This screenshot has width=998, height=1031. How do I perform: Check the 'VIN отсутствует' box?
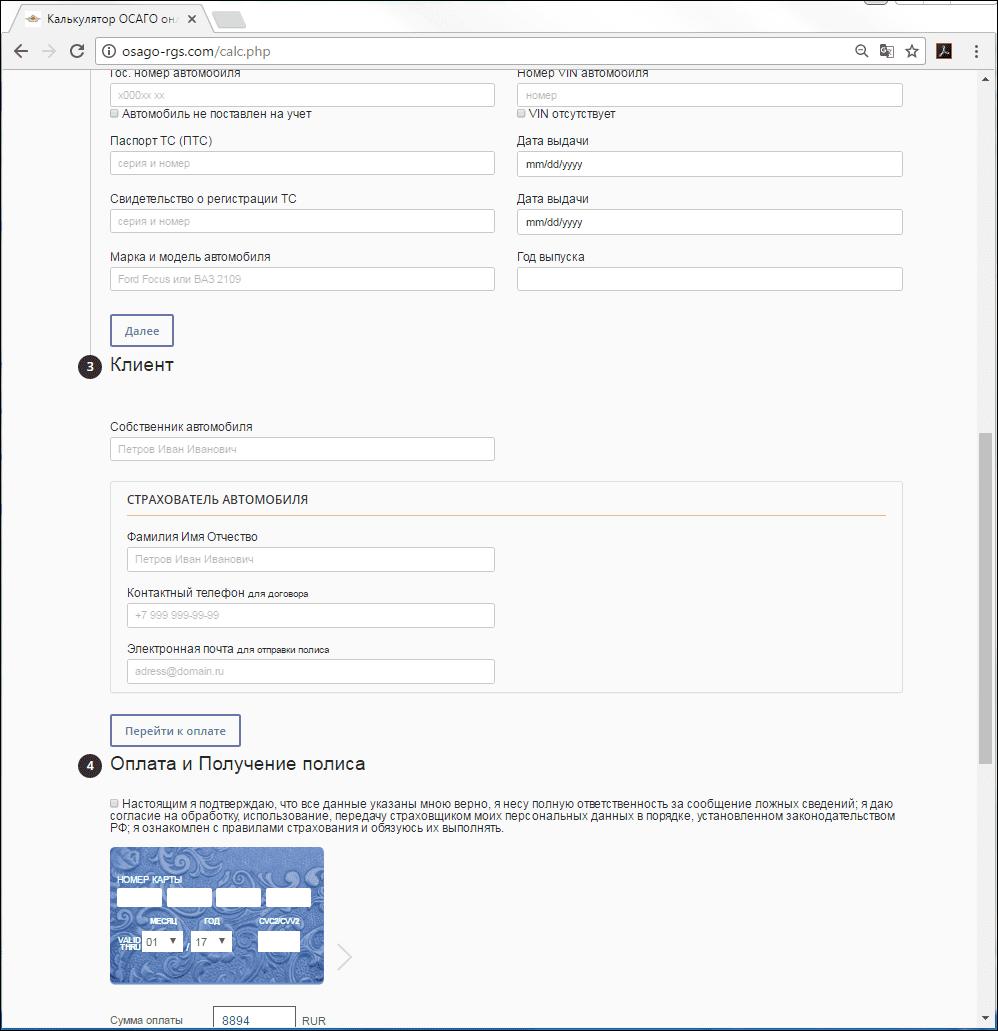click(x=521, y=114)
